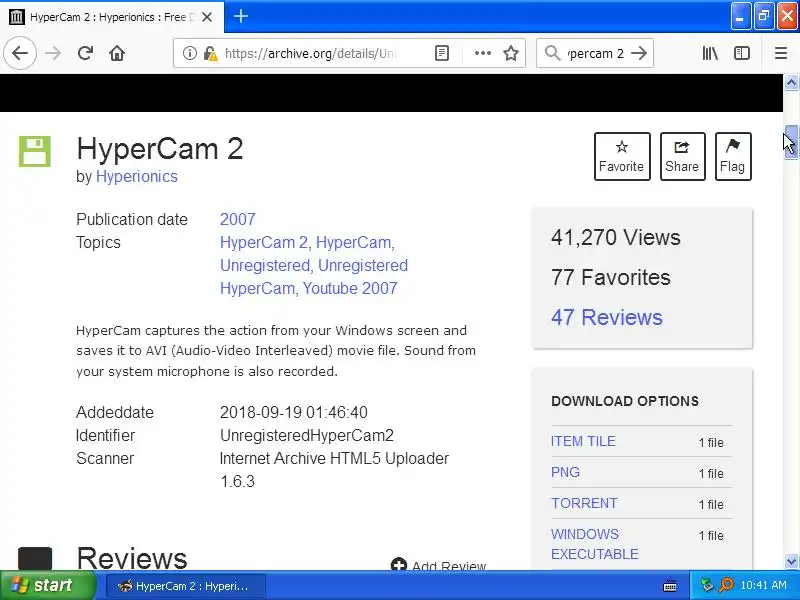800x600 pixels.
Task: Open the browser home page
Action: point(117,53)
